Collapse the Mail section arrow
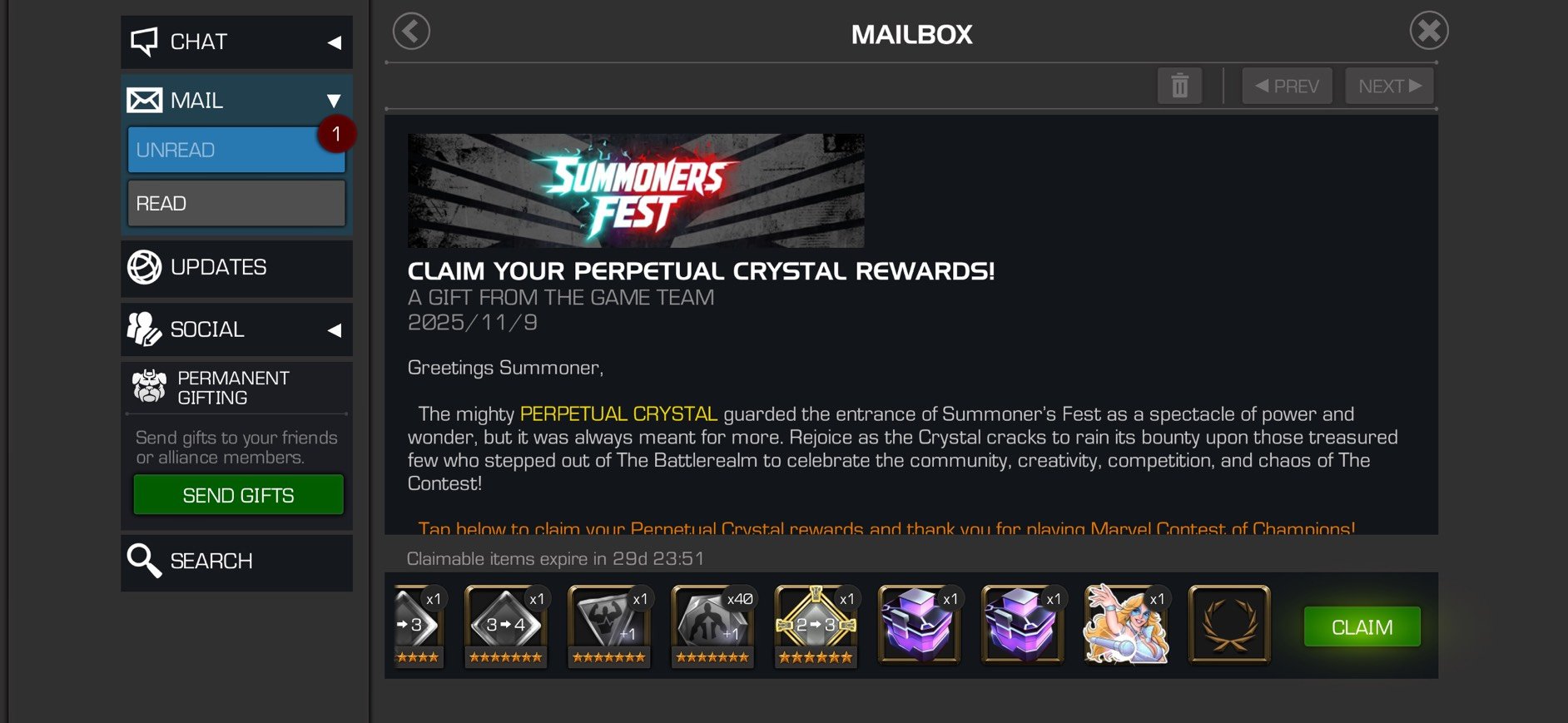The width and height of the screenshot is (1568, 723). pos(334,101)
